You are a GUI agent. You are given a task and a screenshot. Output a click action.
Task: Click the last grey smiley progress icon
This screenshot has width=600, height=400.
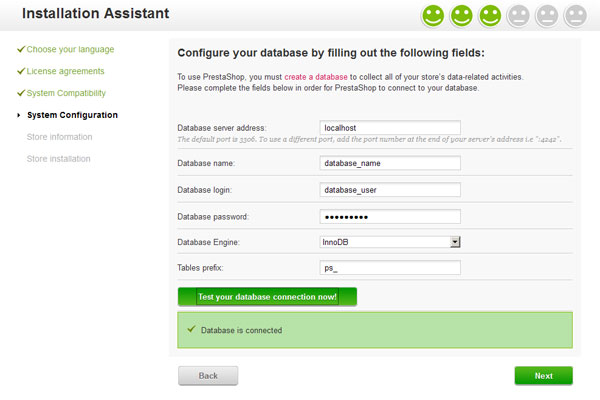[x=576, y=16]
